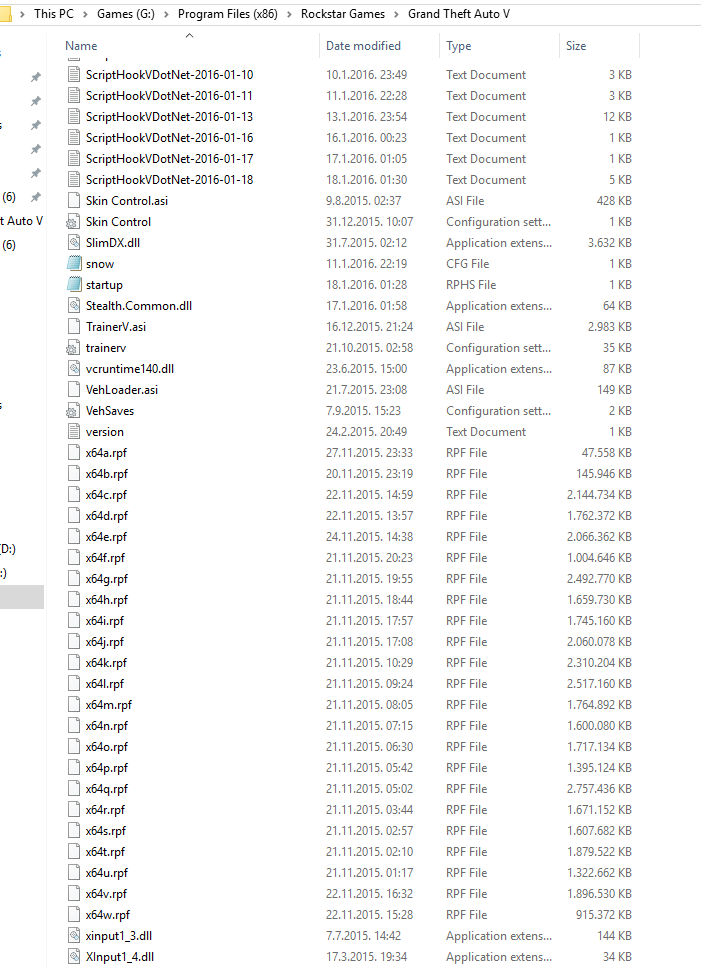Viewport: 701px width, 980px height.
Task: Click the snow CFG file icon
Action: point(74,264)
